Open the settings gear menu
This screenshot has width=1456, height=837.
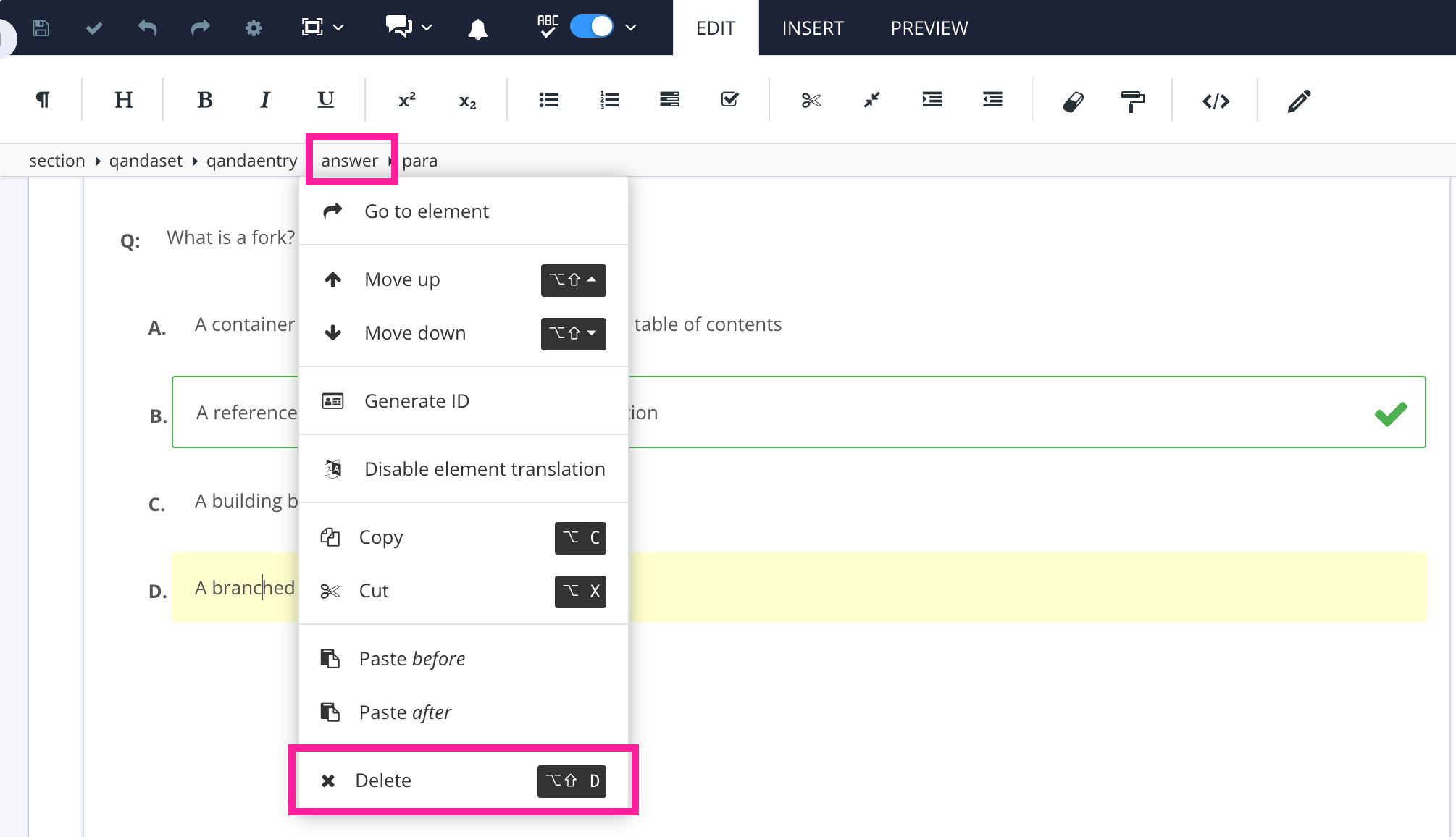(253, 28)
